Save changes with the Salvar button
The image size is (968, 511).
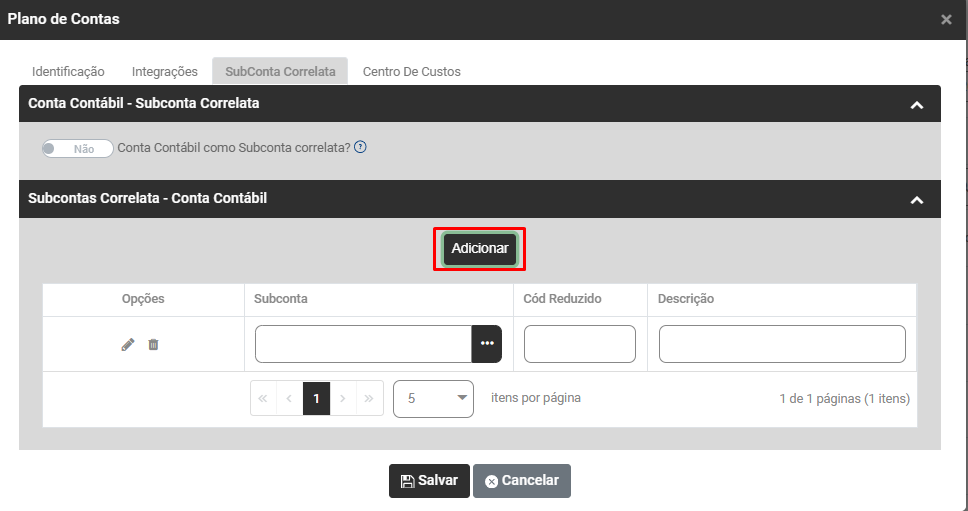point(429,481)
